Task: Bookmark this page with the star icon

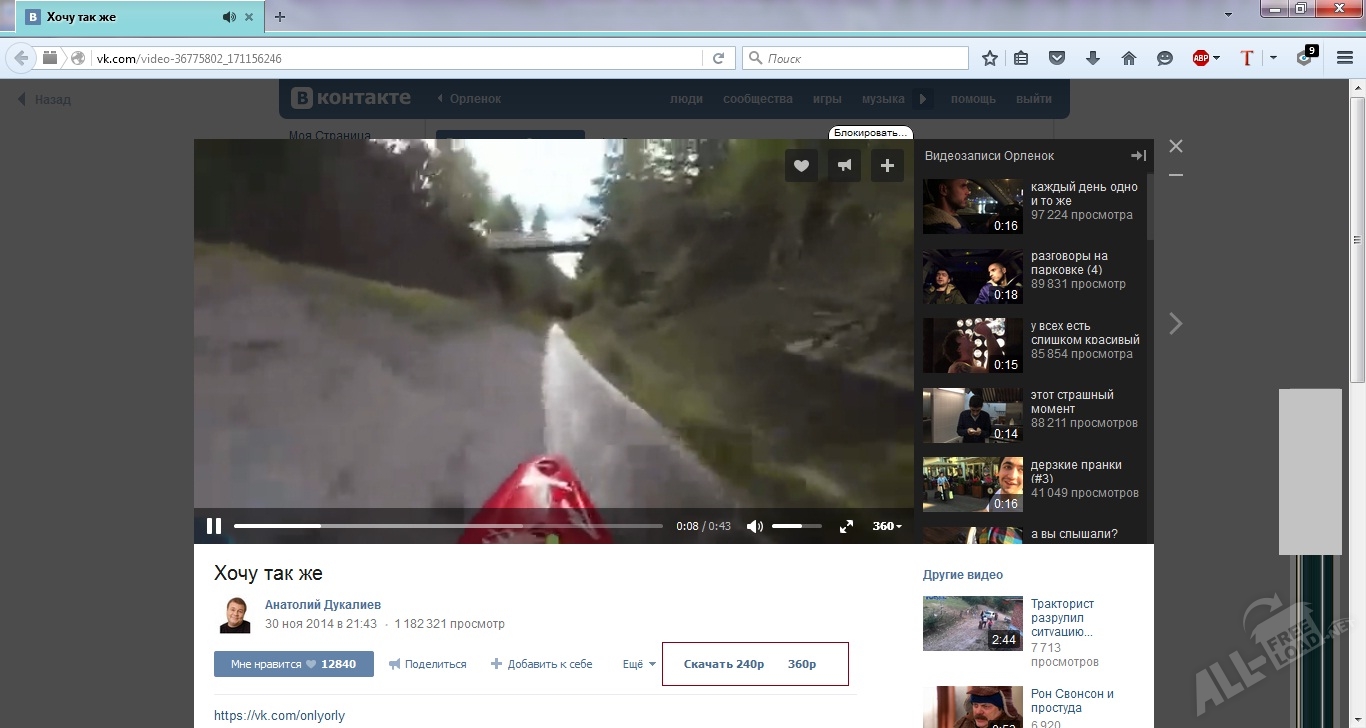Action: coord(990,58)
